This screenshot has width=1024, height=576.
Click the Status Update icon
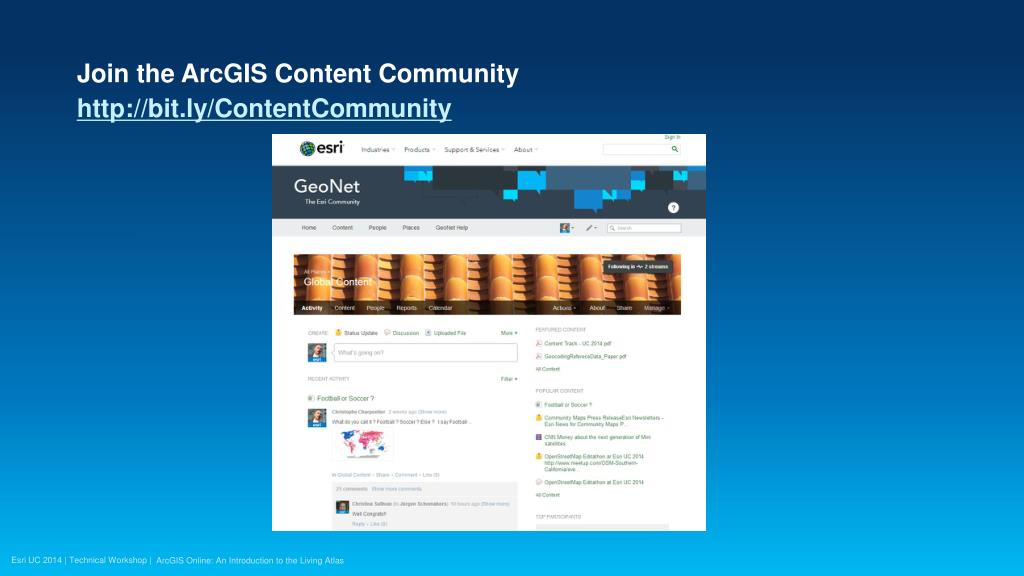click(338, 332)
